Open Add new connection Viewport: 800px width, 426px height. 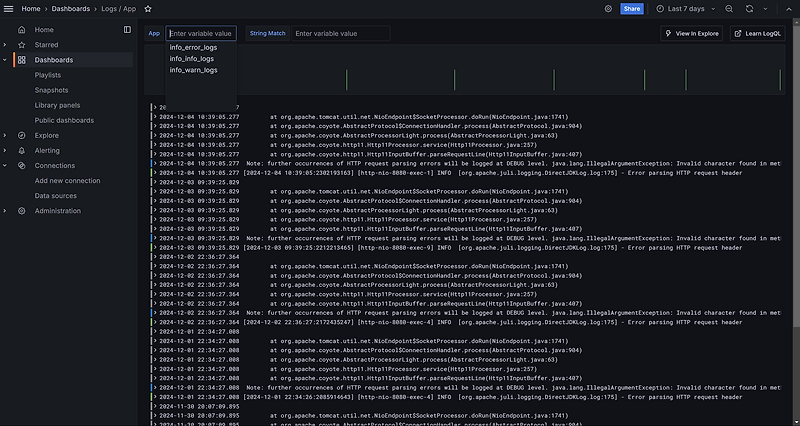click(x=67, y=181)
